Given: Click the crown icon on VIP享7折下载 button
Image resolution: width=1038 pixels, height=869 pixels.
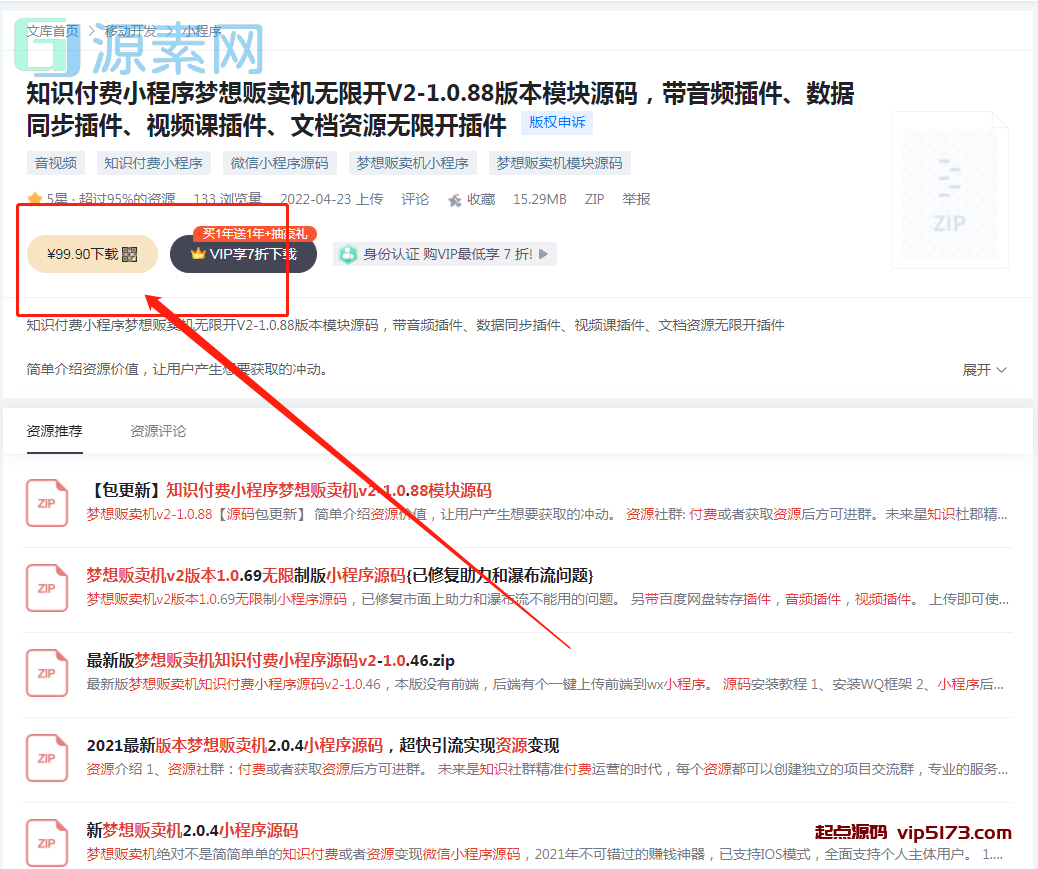Looking at the screenshot, I should pyautogui.click(x=198, y=254).
